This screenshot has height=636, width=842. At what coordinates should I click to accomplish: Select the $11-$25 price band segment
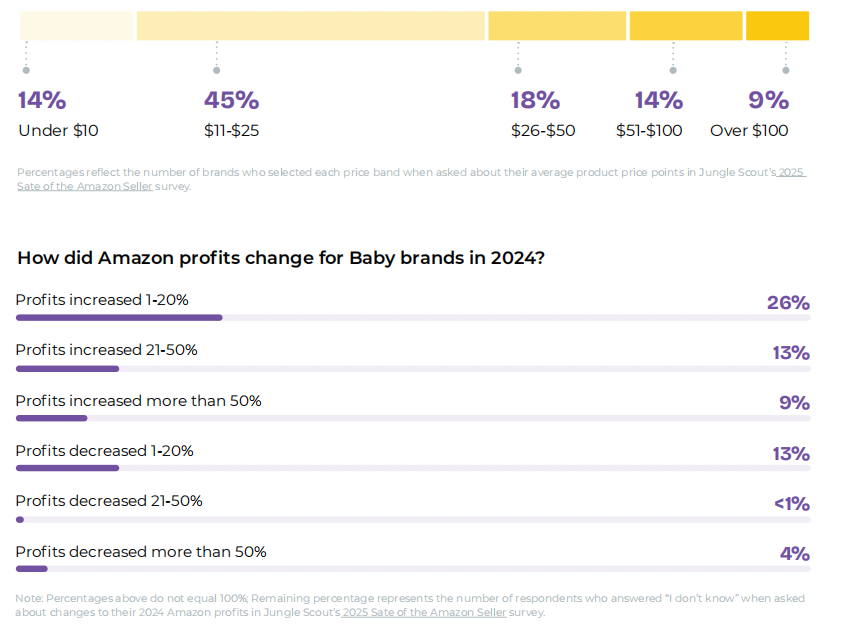(x=310, y=26)
